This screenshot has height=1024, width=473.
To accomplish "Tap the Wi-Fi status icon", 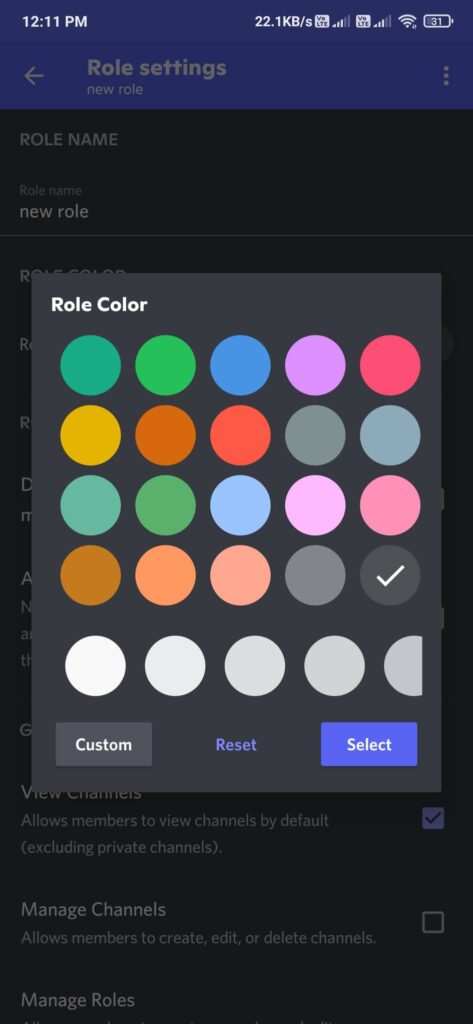I will 408,22.
